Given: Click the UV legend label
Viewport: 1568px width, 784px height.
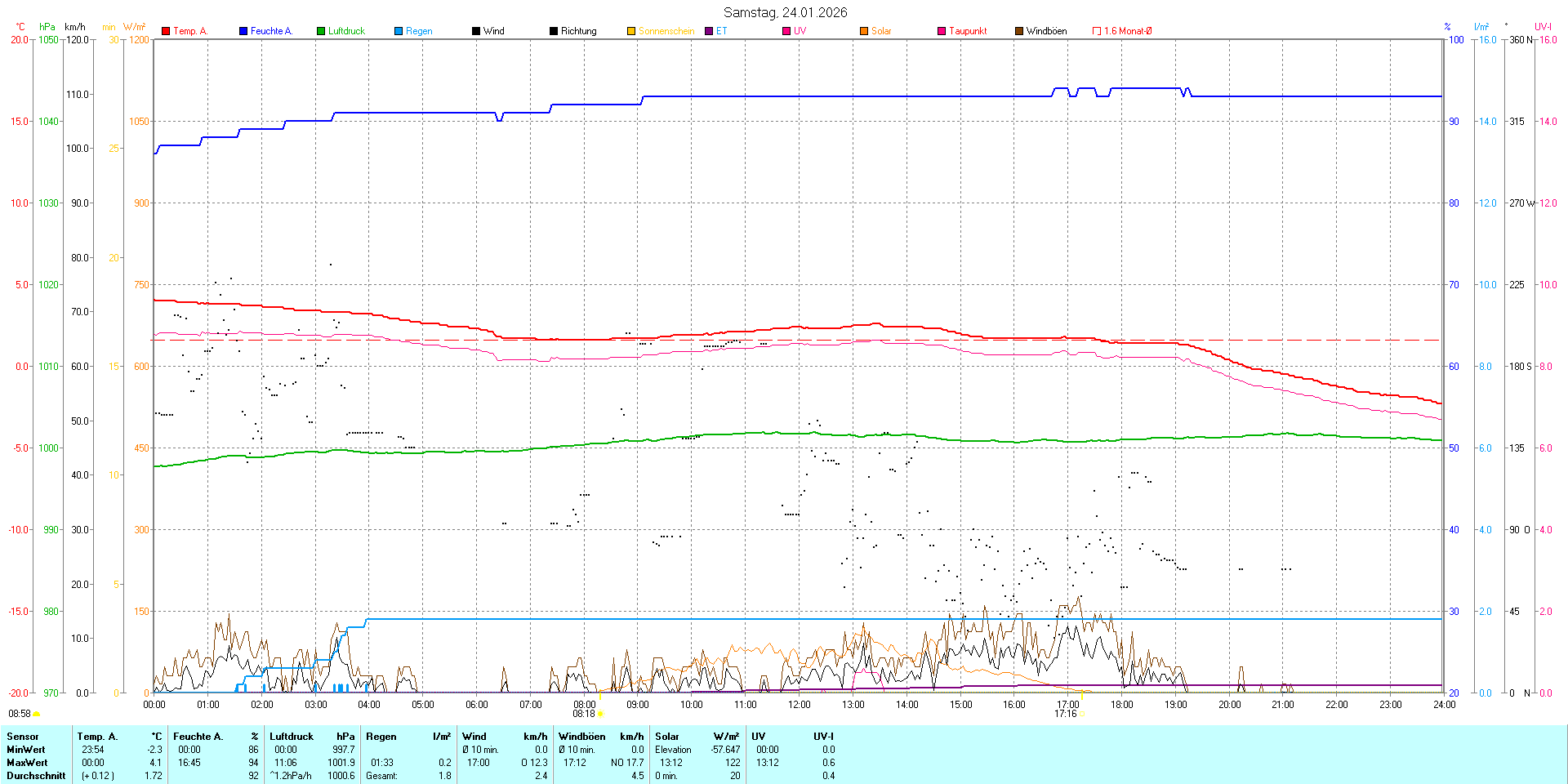Looking at the screenshot, I should [x=800, y=31].
